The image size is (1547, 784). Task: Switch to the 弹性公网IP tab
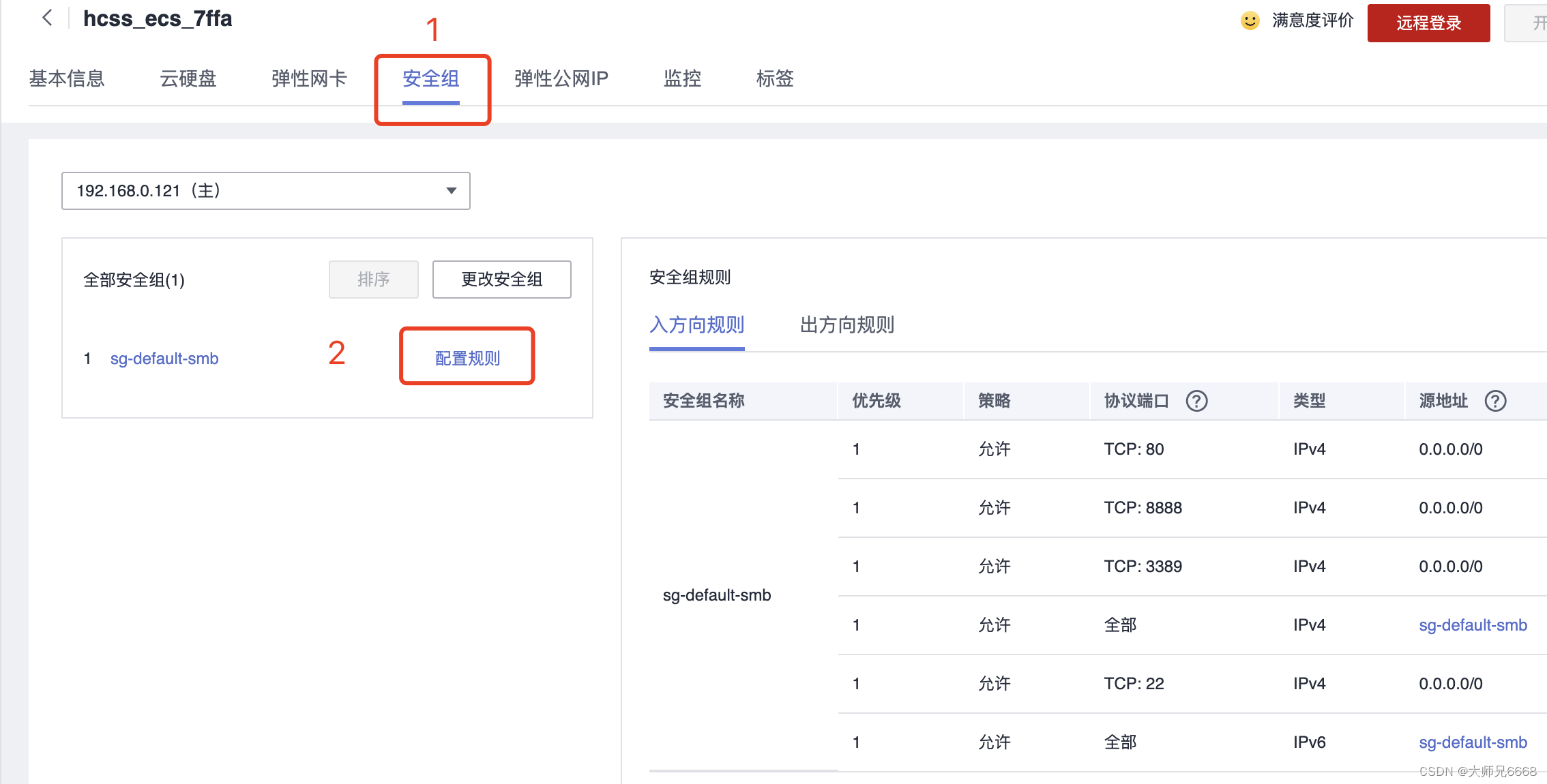click(561, 78)
